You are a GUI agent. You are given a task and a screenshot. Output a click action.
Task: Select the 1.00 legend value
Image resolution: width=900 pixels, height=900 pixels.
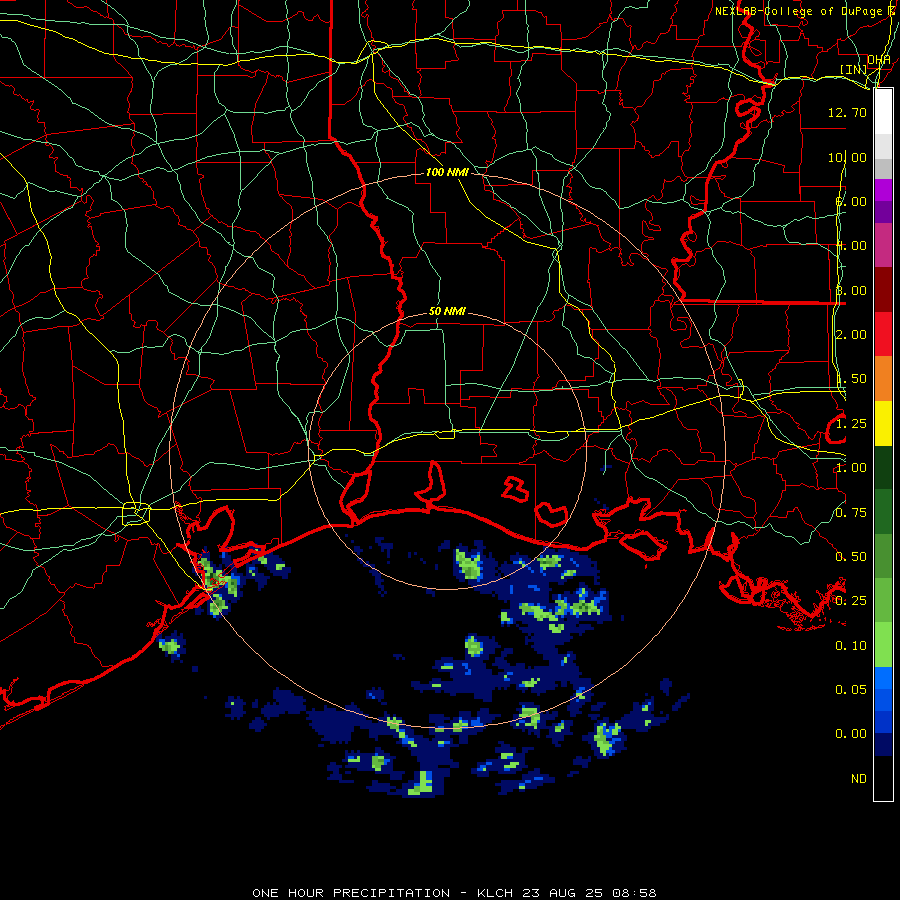click(x=851, y=468)
